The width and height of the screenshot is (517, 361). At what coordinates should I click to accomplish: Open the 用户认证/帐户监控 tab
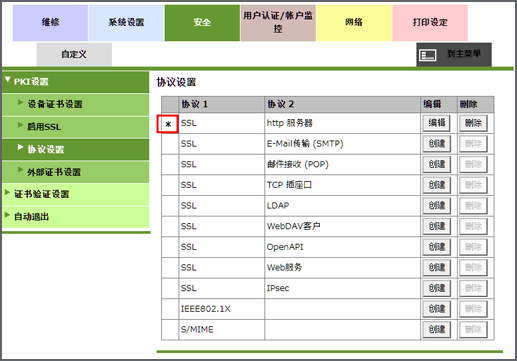pos(278,23)
